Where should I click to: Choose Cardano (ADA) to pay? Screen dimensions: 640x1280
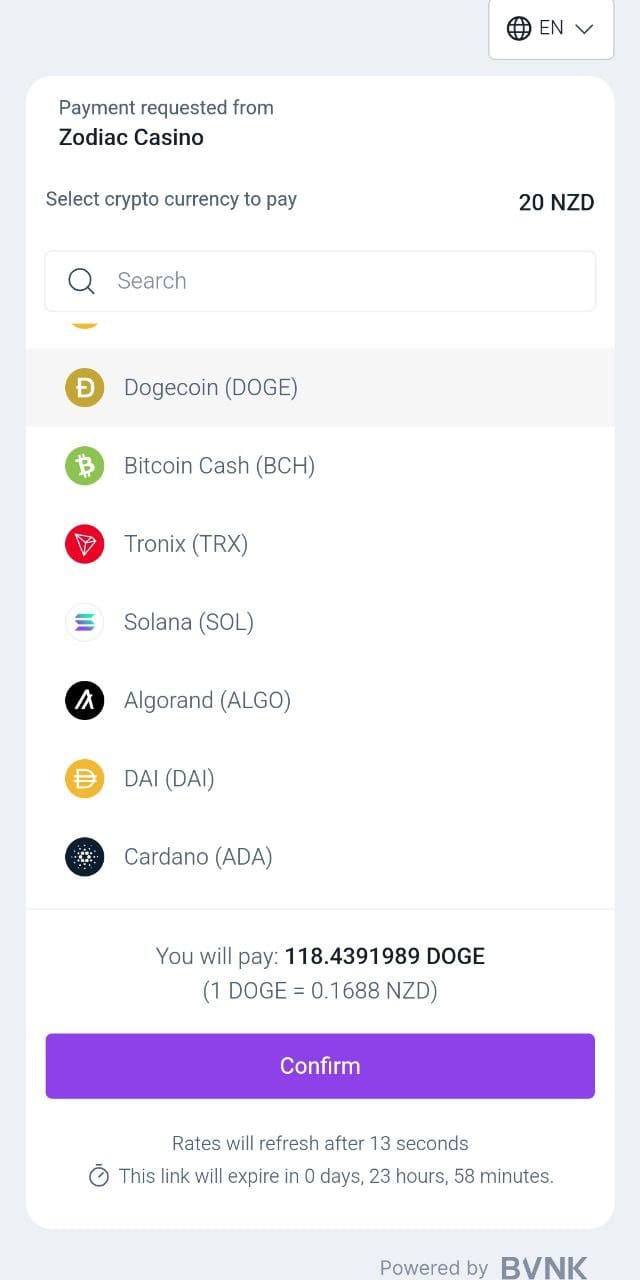[x=198, y=857]
